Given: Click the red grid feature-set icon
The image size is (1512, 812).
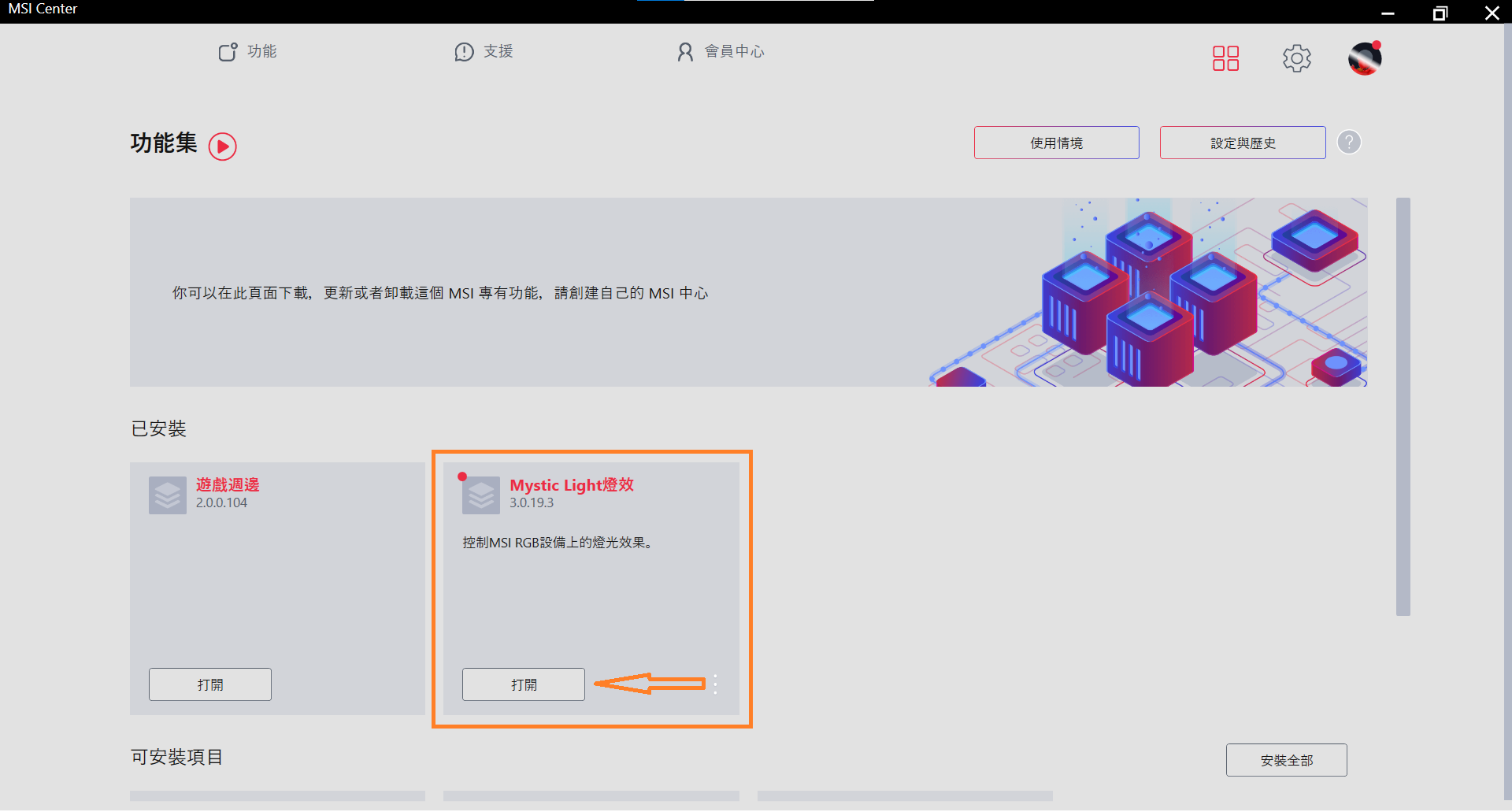Looking at the screenshot, I should click(x=1225, y=58).
